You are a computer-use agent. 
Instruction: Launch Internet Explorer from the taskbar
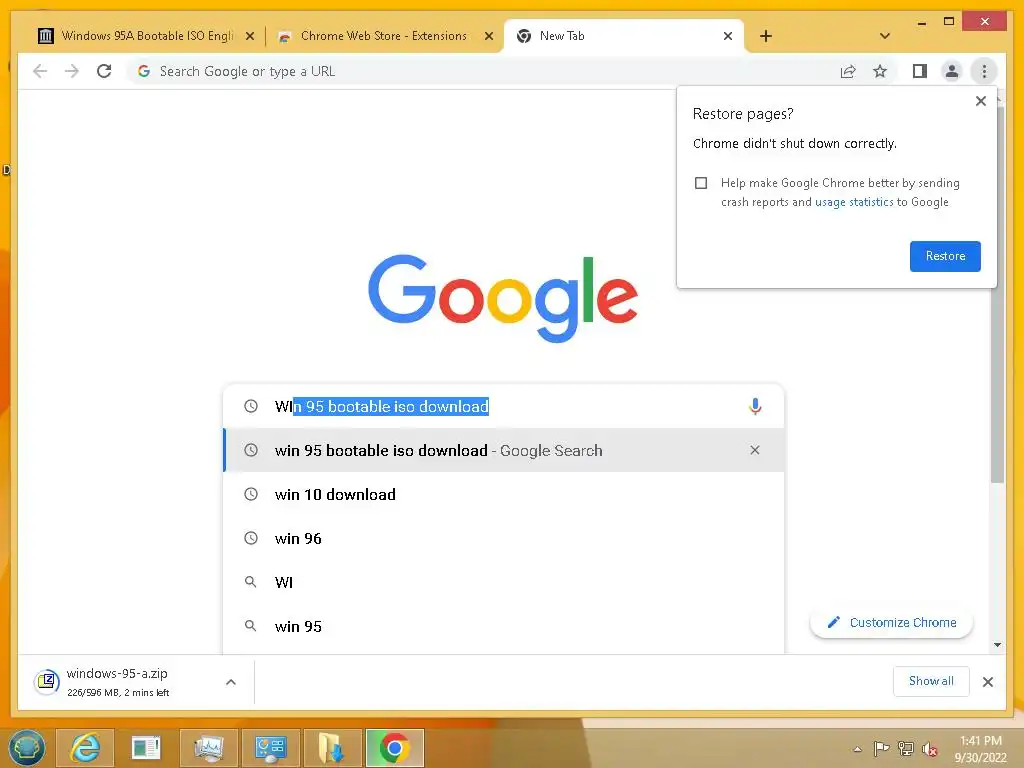[x=86, y=748]
